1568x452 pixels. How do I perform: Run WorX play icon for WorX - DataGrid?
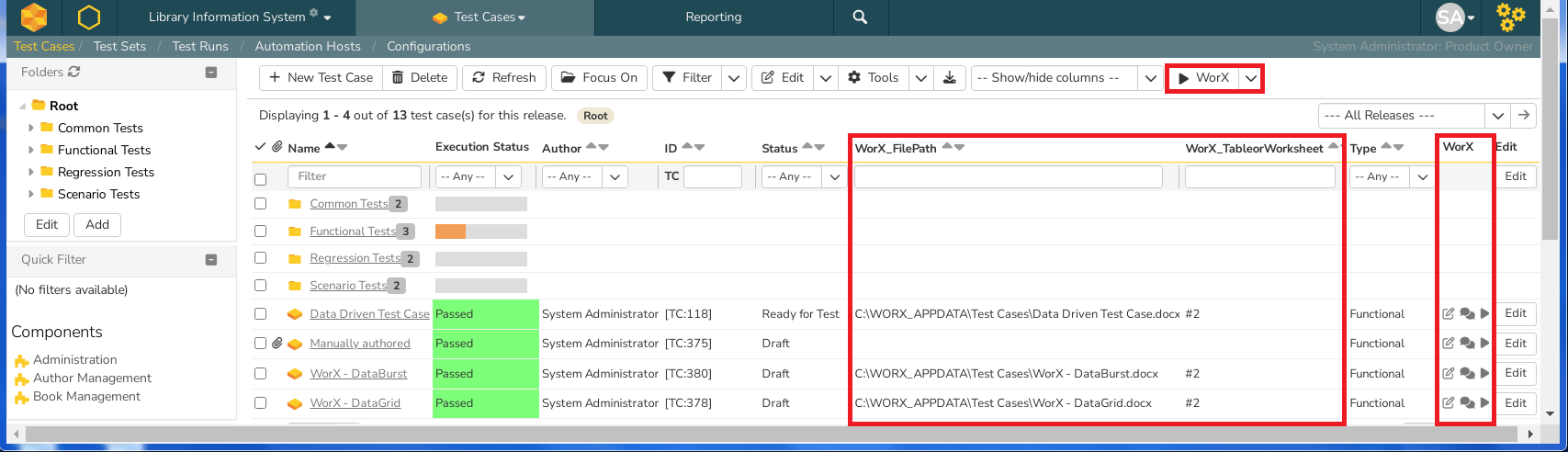tap(1484, 403)
